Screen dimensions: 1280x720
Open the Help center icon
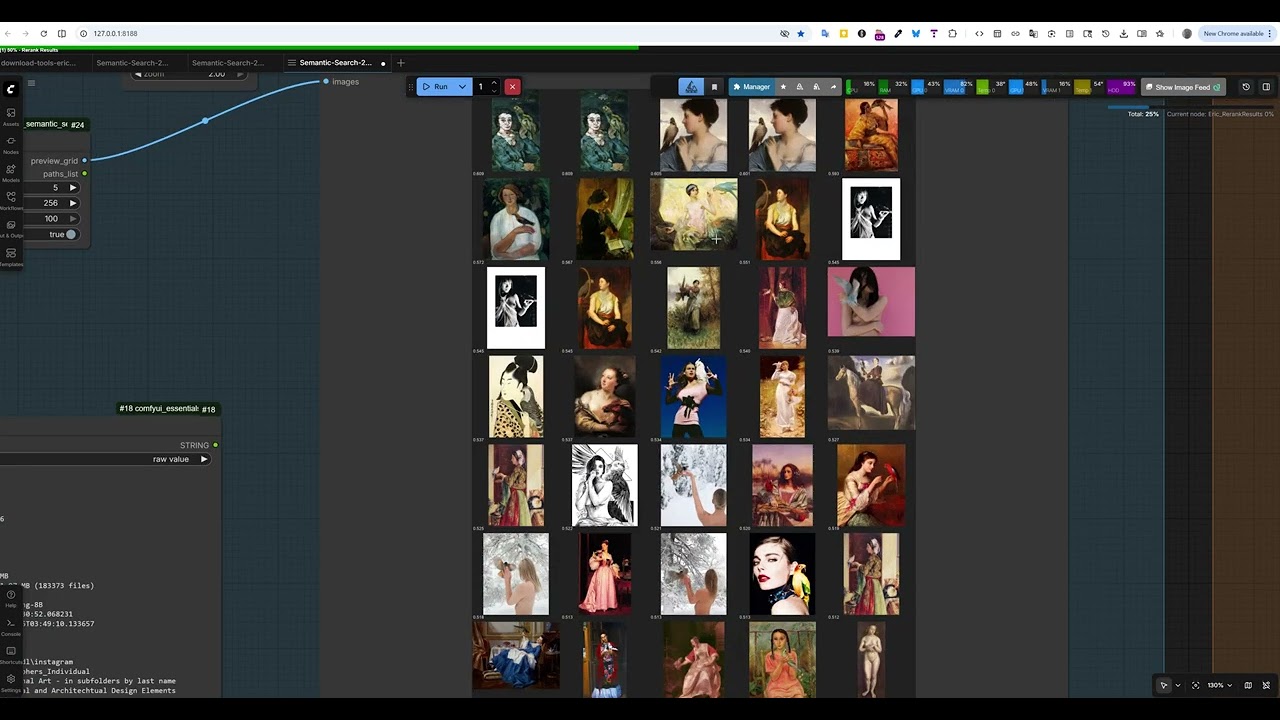(11, 597)
